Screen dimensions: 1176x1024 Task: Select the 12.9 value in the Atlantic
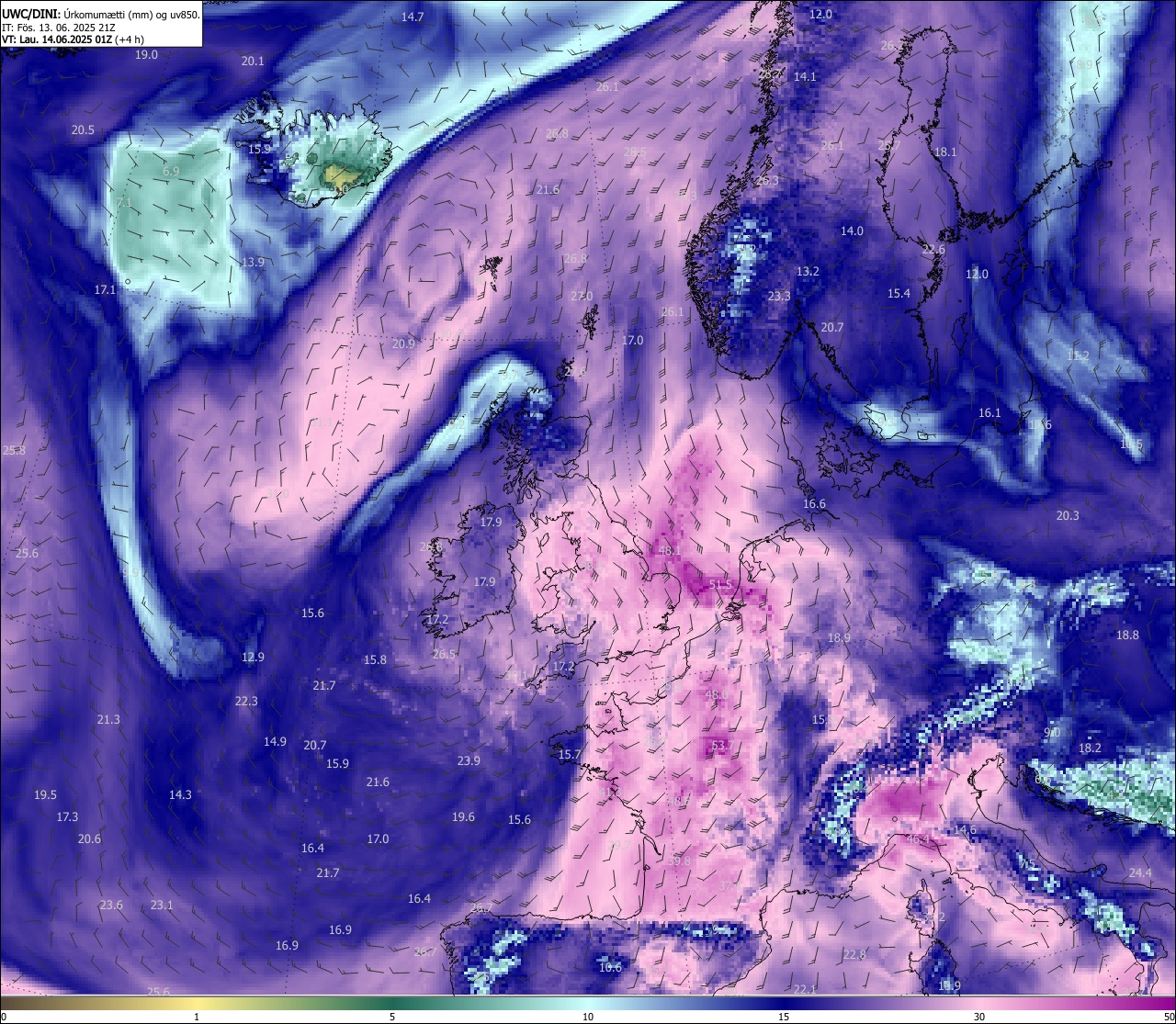point(253,658)
